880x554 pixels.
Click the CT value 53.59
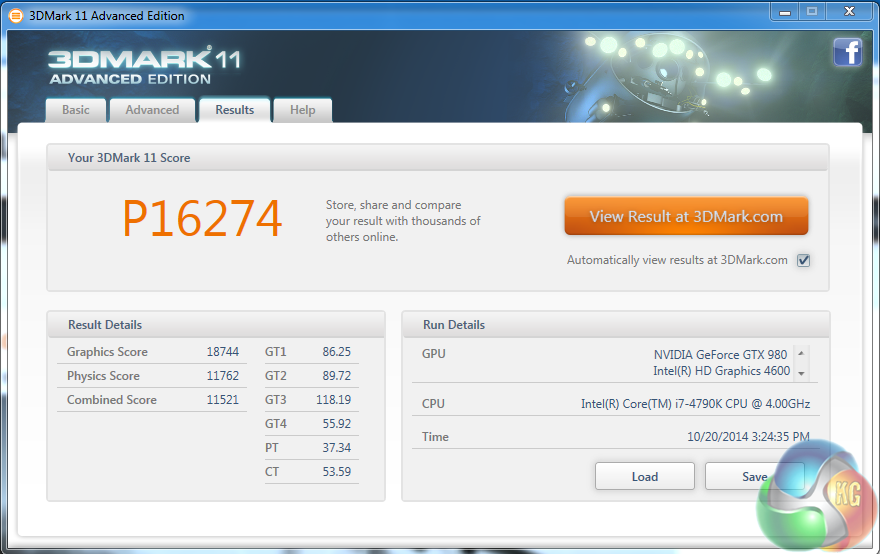[x=337, y=472]
